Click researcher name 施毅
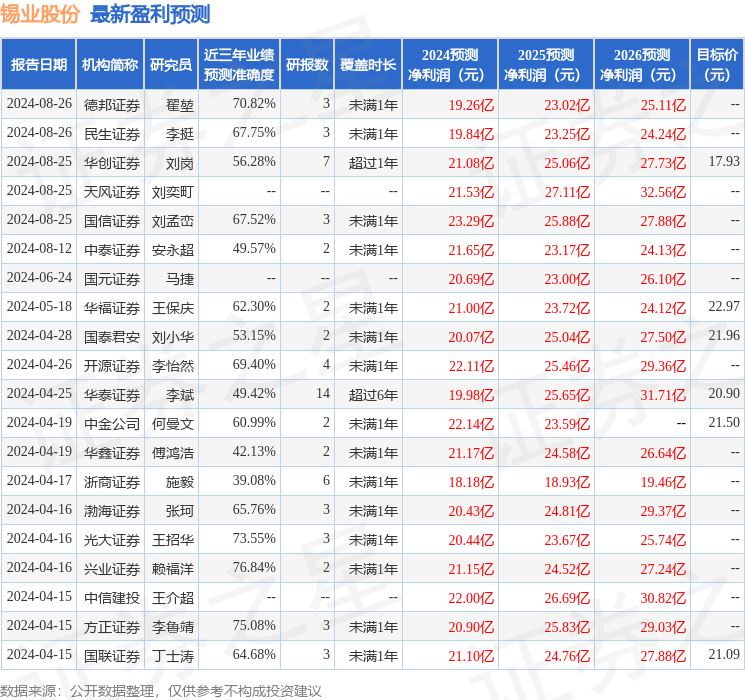This screenshot has height=700, width=745. pos(180,481)
